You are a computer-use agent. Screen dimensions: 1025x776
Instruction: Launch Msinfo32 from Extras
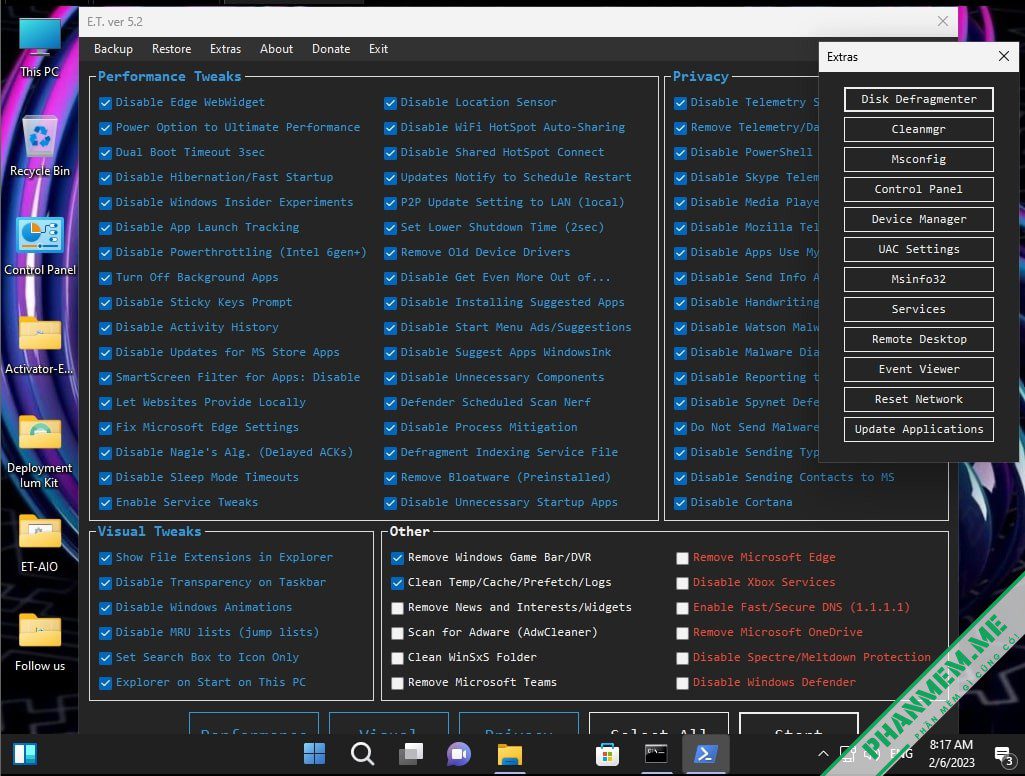click(x=918, y=279)
